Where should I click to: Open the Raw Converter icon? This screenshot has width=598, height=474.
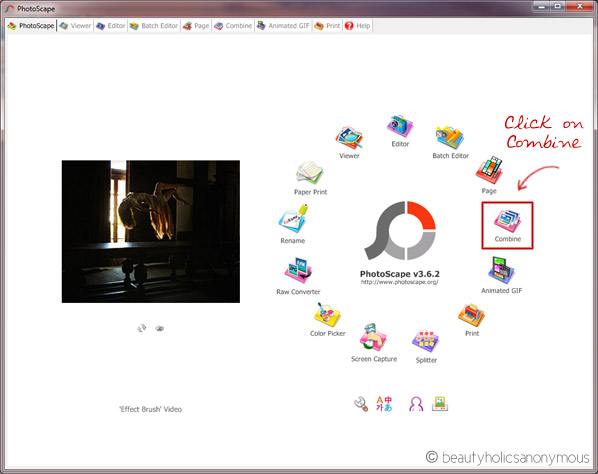point(298,270)
